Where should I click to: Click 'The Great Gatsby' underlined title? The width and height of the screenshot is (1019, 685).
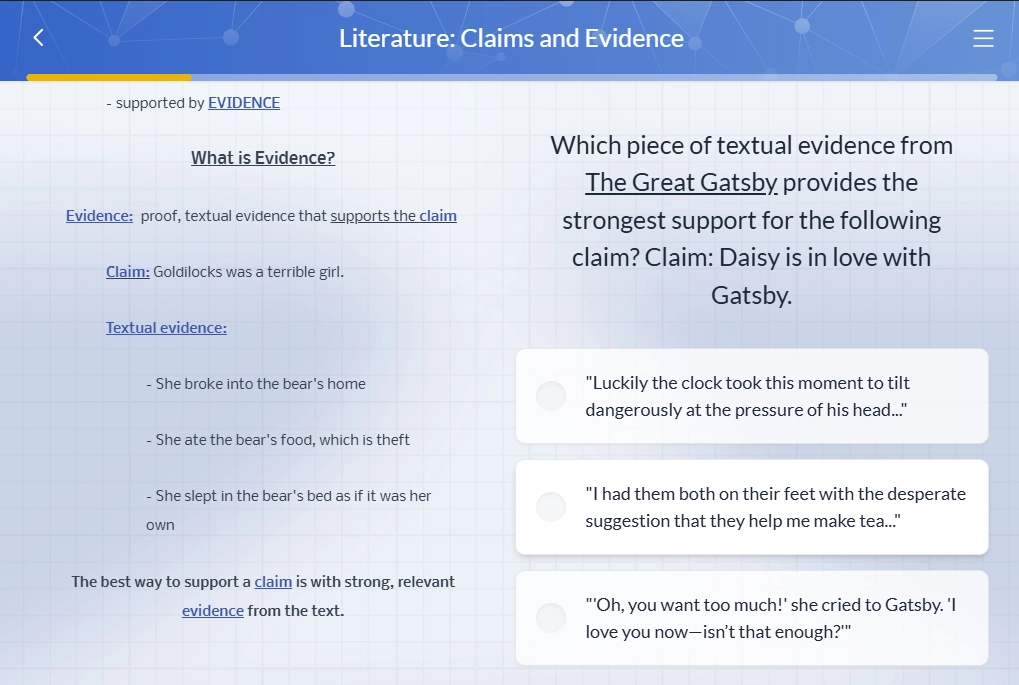[681, 183]
